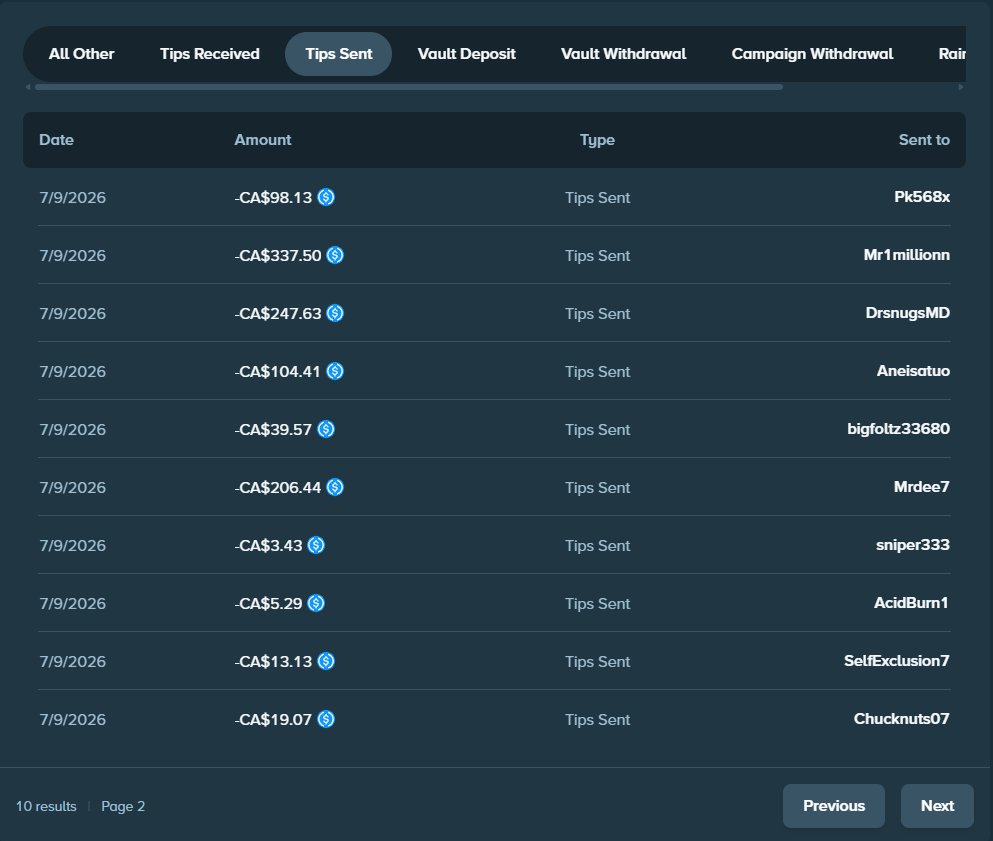This screenshot has height=841, width=993.
Task: Click the amount -CA$247.63
Action: tap(278, 313)
